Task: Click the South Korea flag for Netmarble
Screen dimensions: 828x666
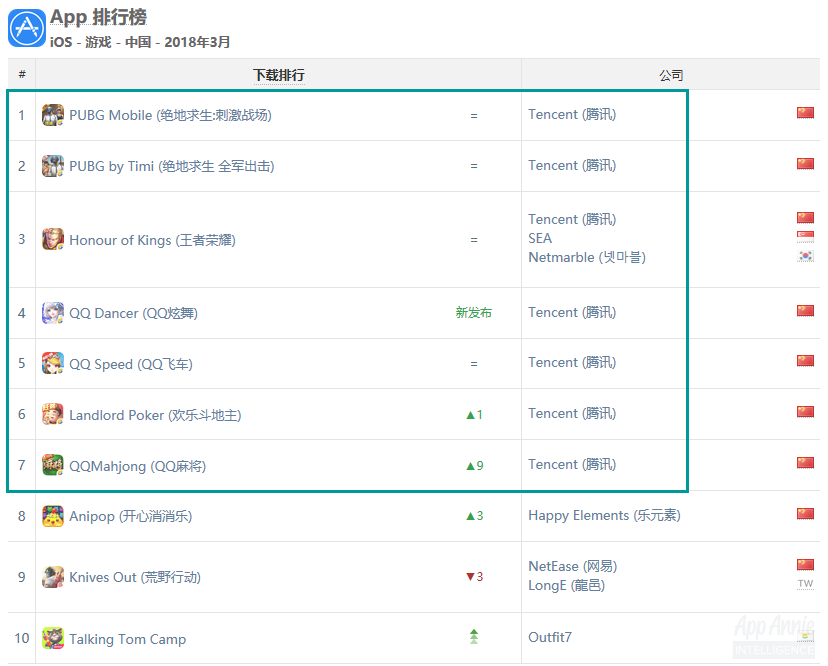Action: tap(805, 257)
